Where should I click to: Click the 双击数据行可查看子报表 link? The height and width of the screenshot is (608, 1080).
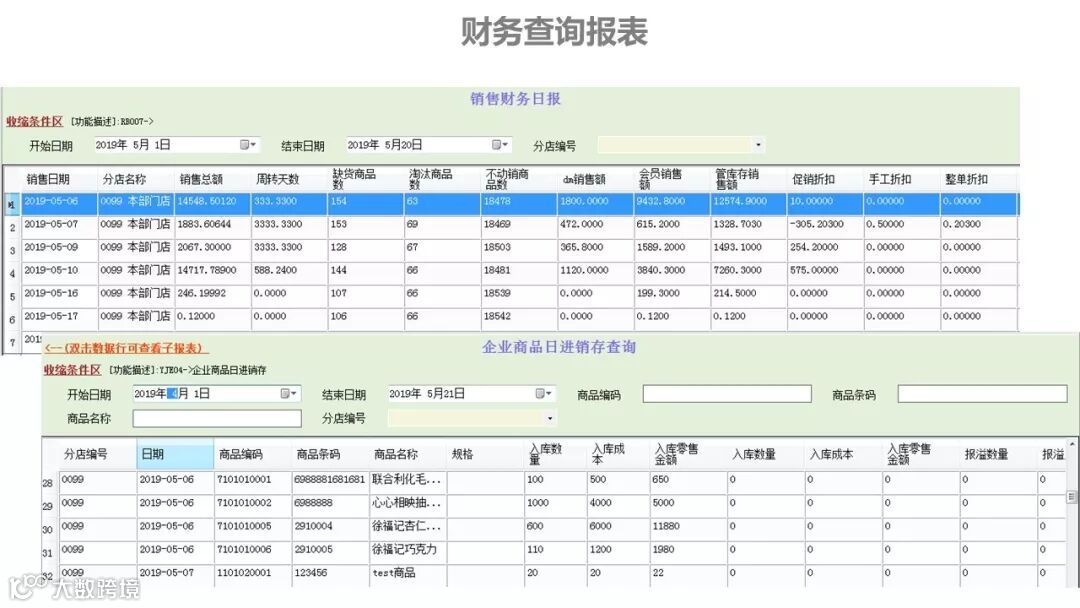(126, 348)
